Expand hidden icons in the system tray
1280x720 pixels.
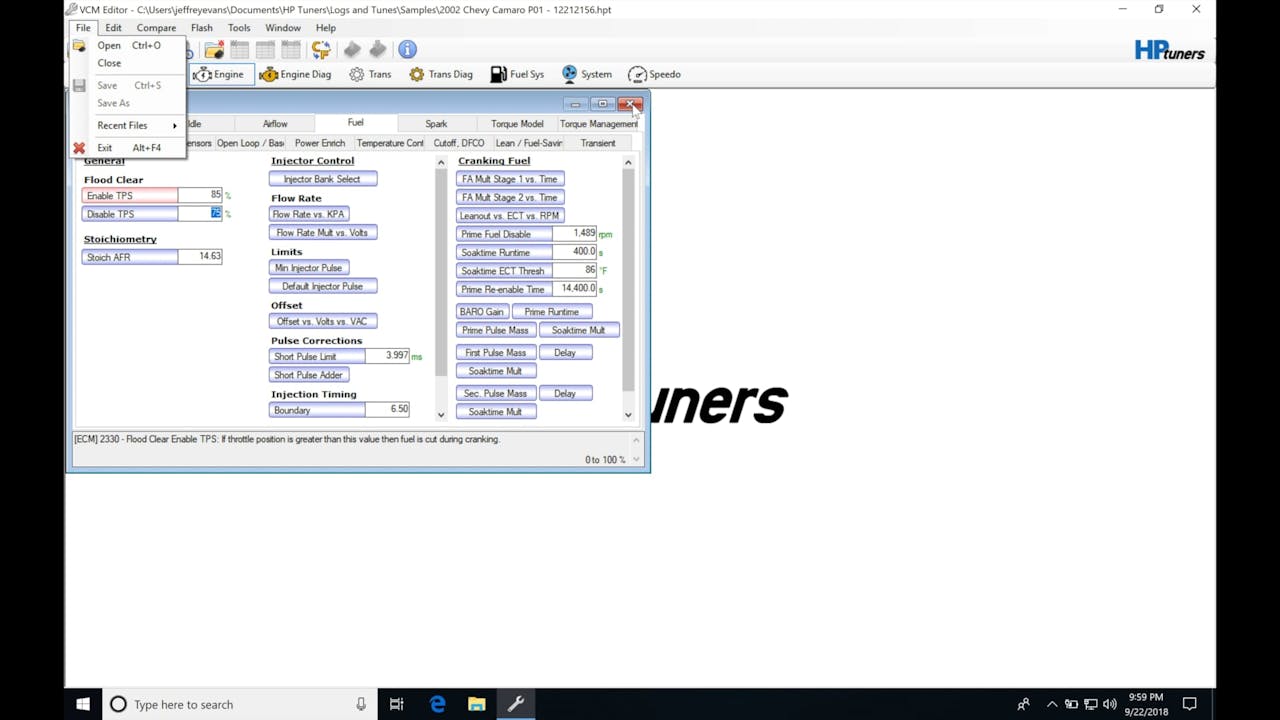click(1052, 704)
